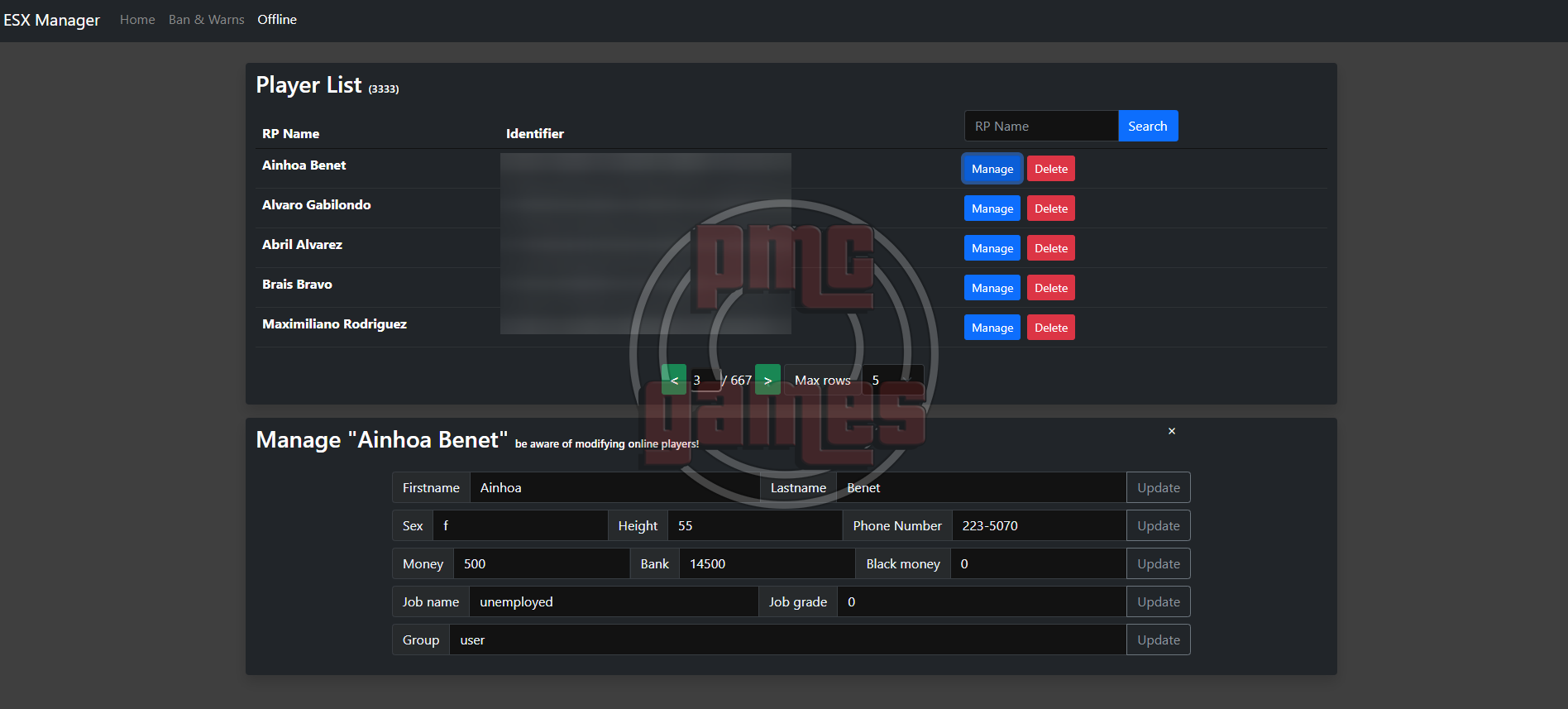1568x709 pixels.
Task: Edit the Bank field
Action: [767, 563]
